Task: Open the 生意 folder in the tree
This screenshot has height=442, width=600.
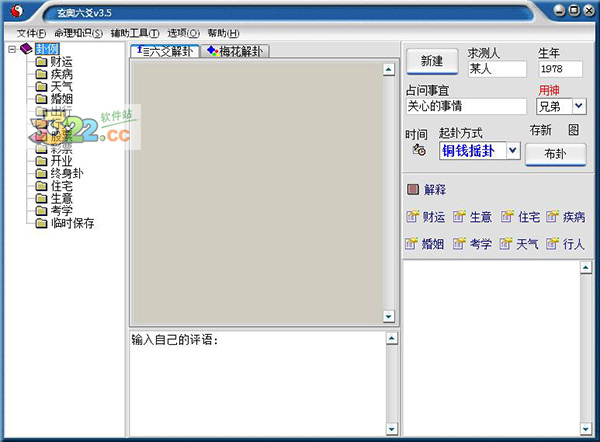Action: tap(54, 198)
